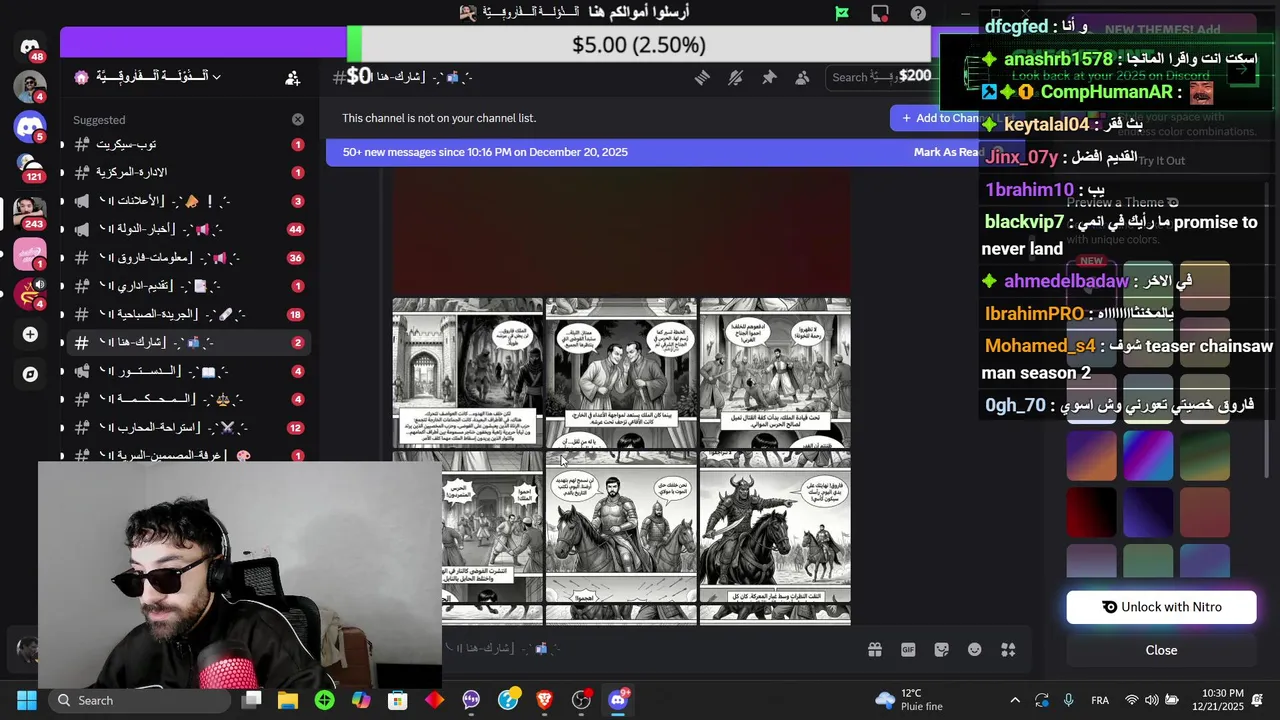
Task: Open Threads icon in channel header
Action: point(702,77)
